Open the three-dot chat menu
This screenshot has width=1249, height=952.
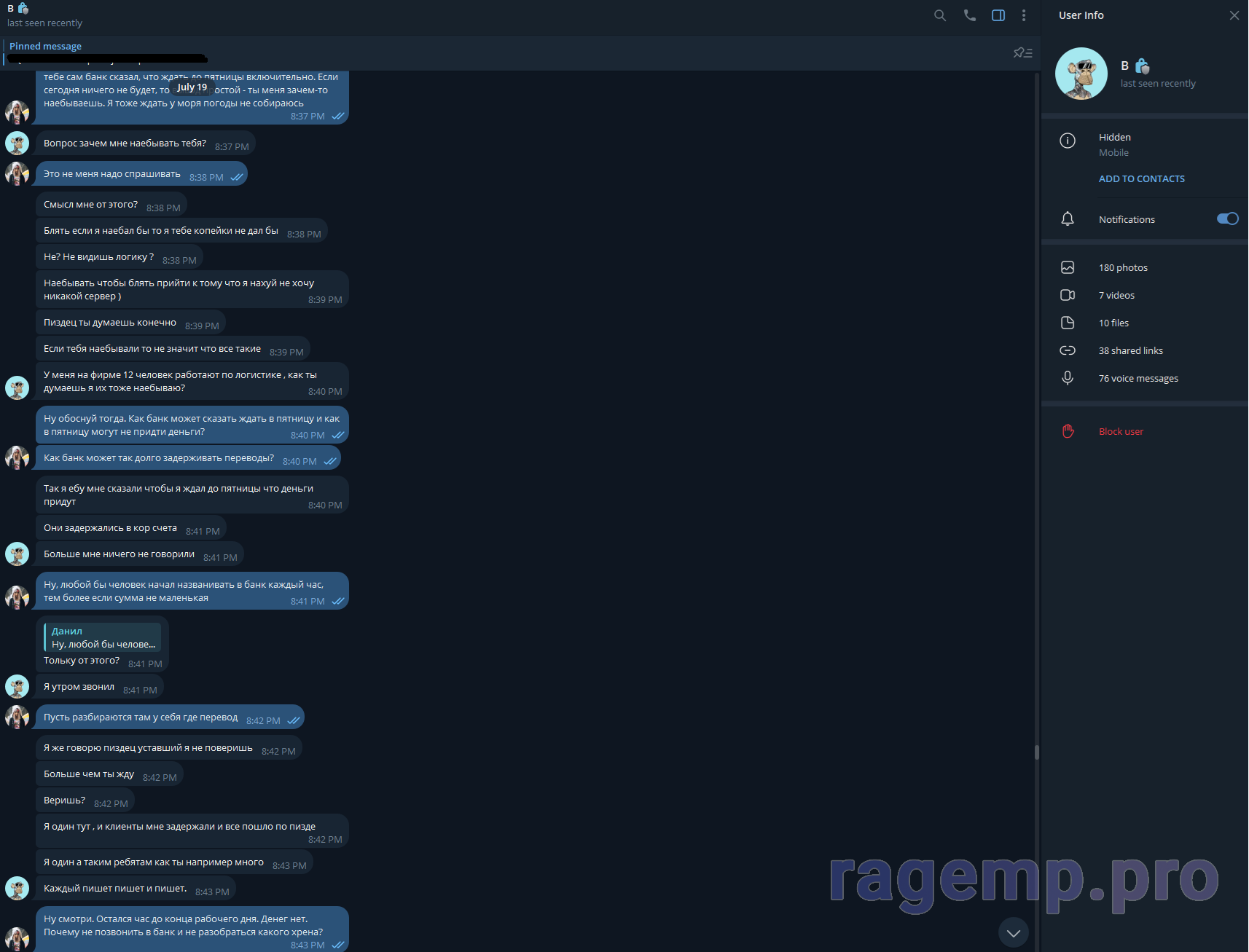[x=1024, y=15]
